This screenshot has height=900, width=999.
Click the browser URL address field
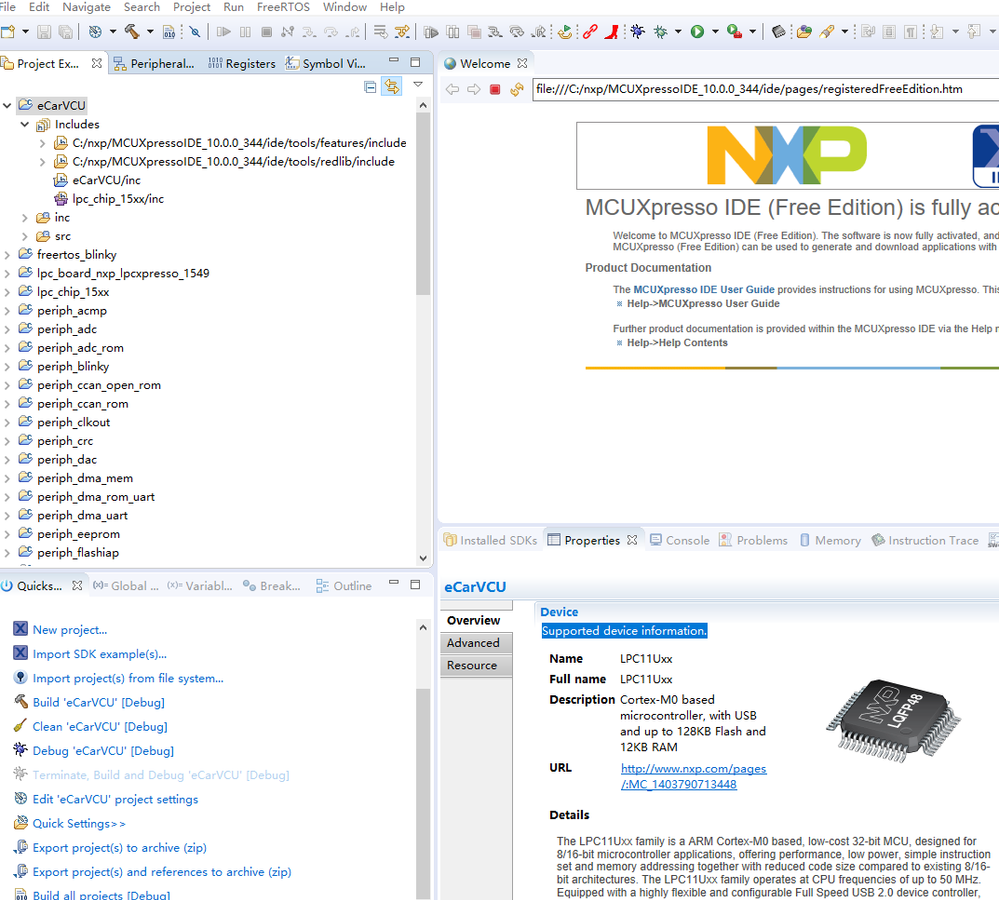(x=765, y=89)
